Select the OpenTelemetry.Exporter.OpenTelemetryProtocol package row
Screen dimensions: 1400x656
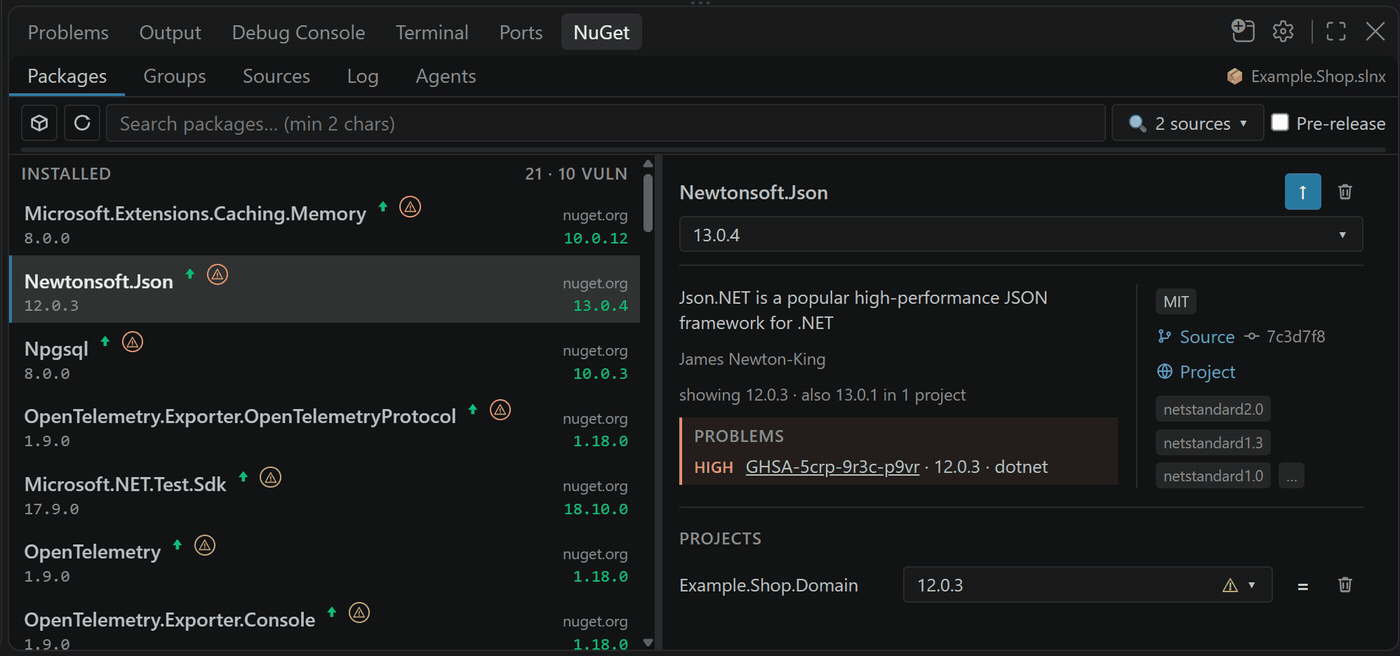click(x=325, y=425)
